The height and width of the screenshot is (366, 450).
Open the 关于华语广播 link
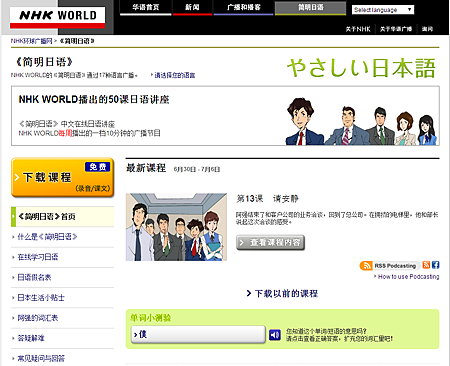coord(396,29)
